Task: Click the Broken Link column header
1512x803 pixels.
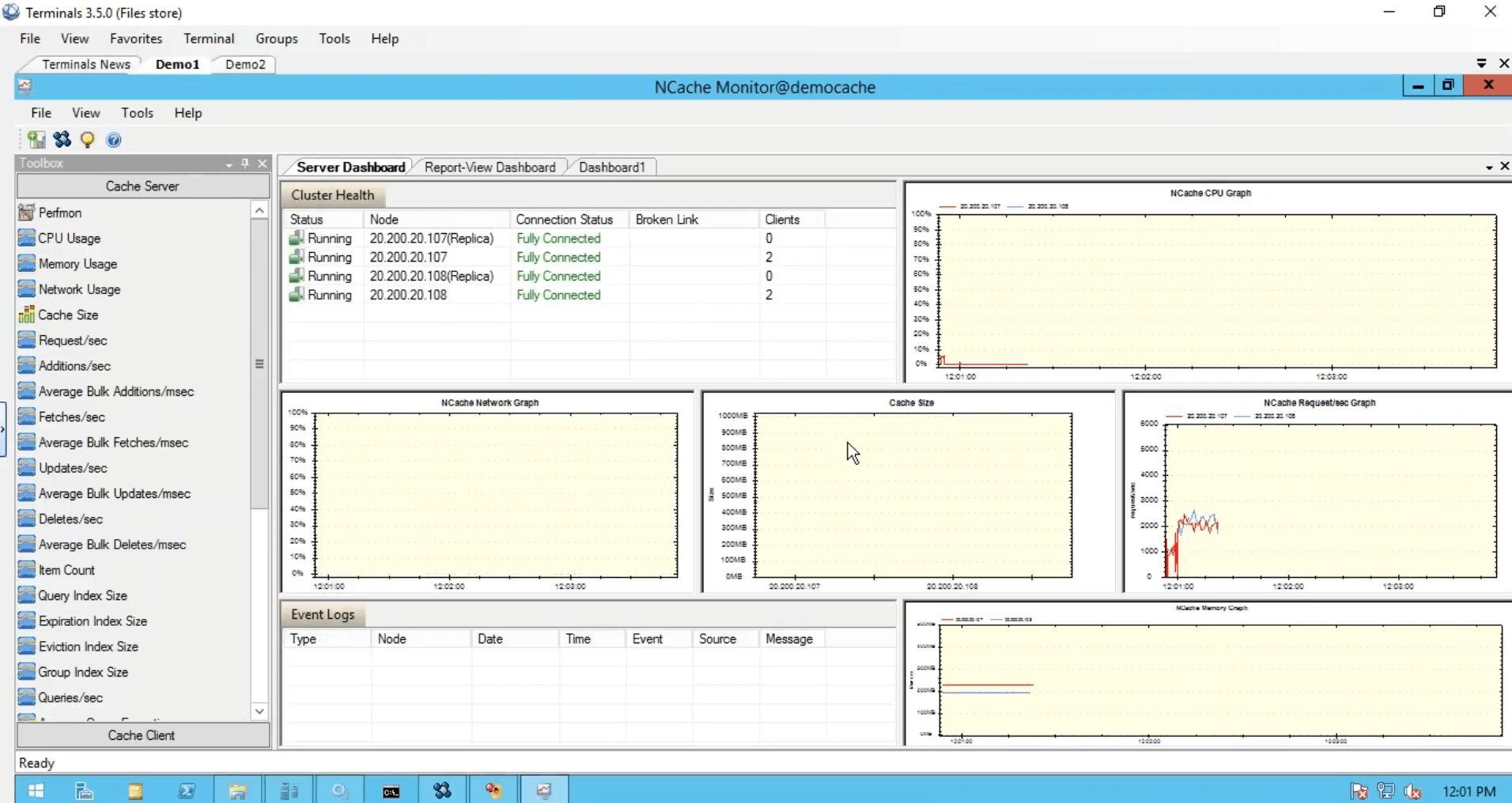Action: [694, 219]
